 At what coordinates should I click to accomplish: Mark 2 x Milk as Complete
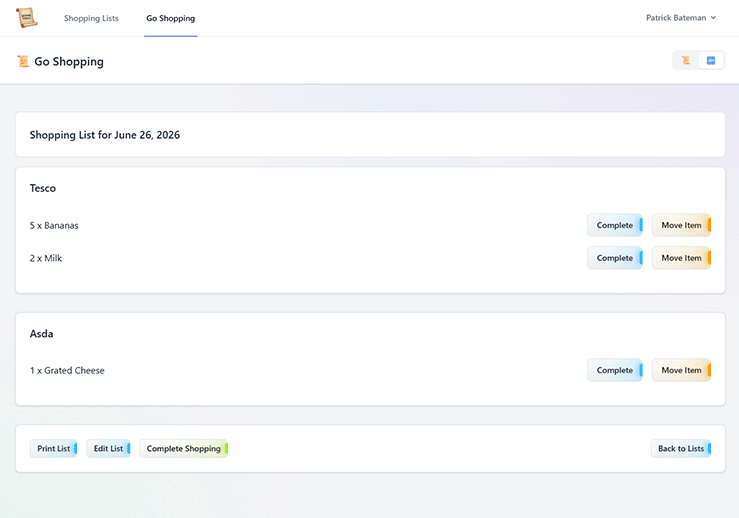[615, 258]
